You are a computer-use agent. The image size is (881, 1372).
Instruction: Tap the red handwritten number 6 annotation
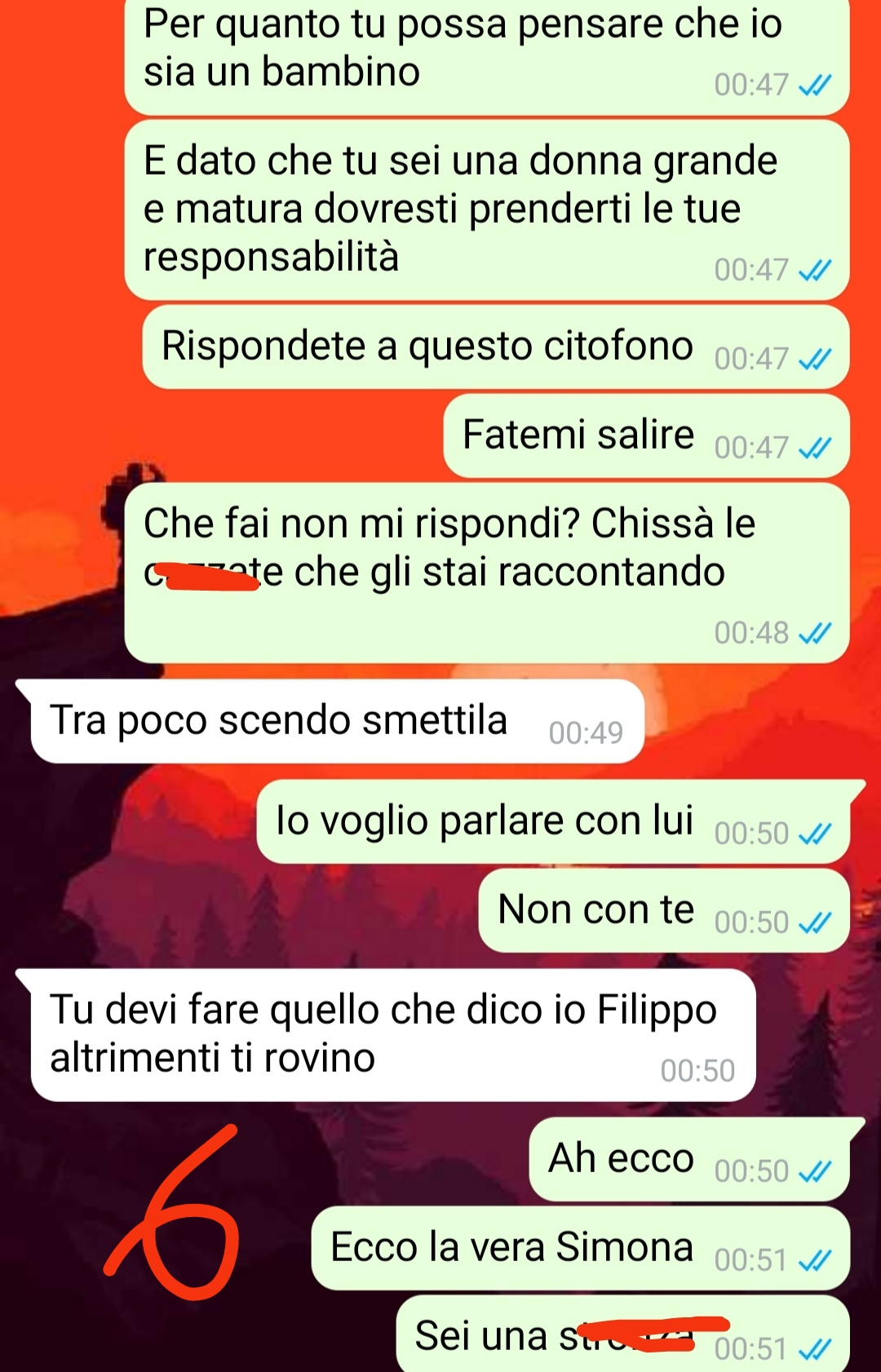point(173,1213)
